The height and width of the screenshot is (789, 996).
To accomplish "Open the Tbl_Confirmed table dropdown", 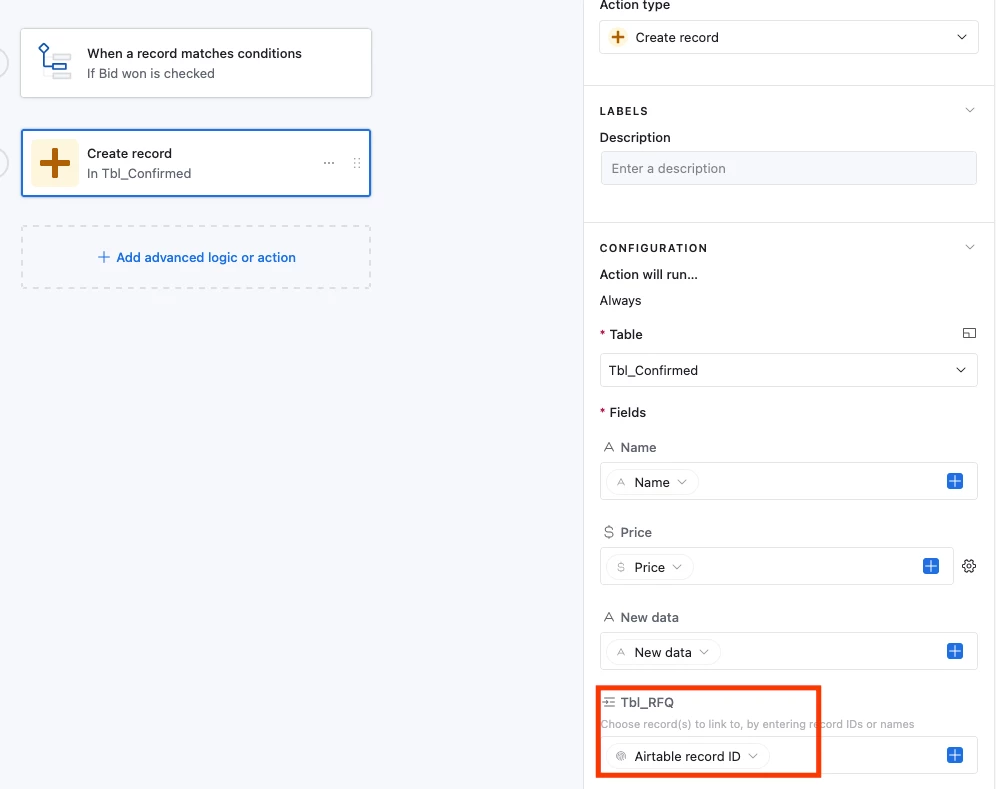I will pyautogui.click(x=788, y=370).
